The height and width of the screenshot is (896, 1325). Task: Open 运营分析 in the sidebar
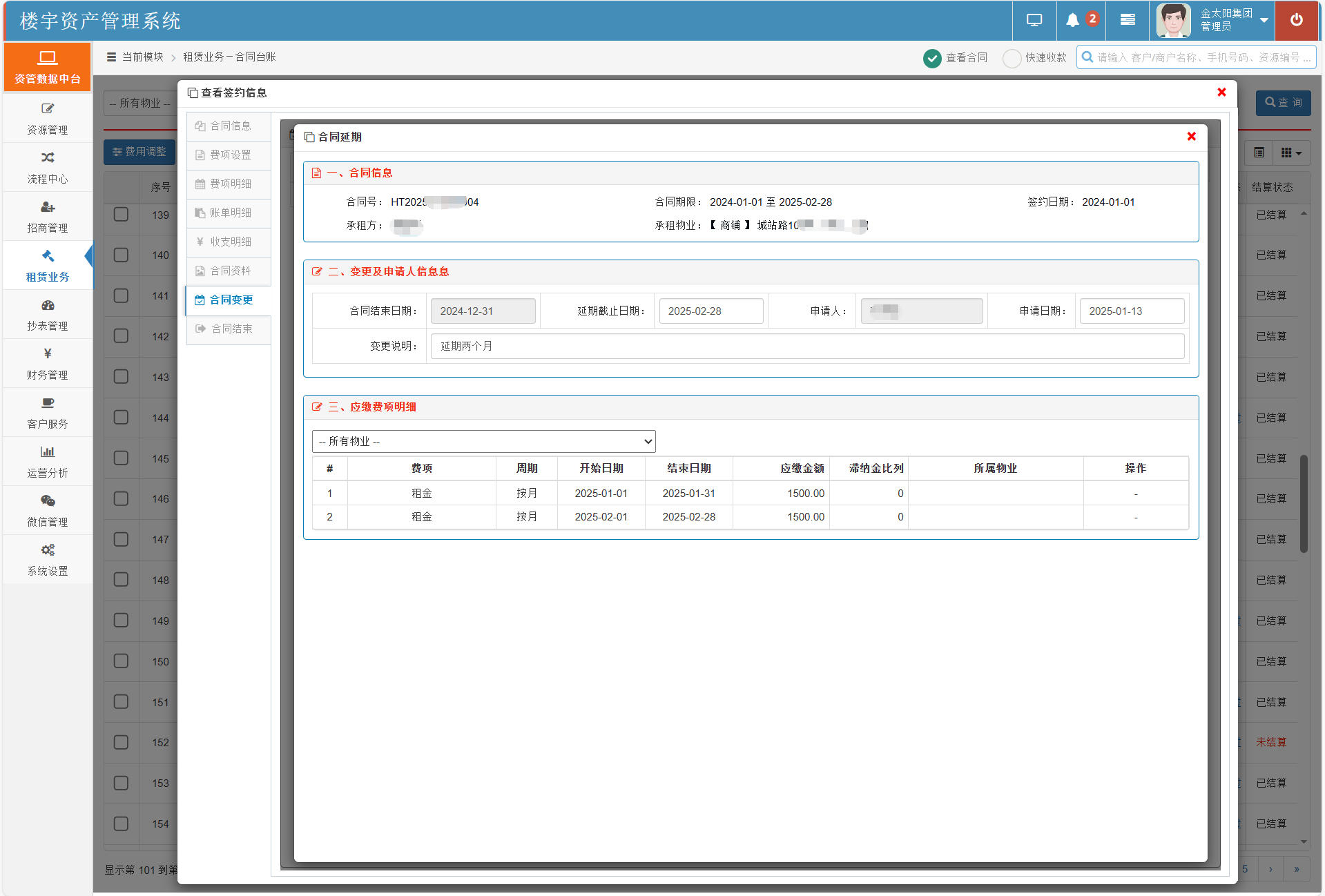[48, 462]
